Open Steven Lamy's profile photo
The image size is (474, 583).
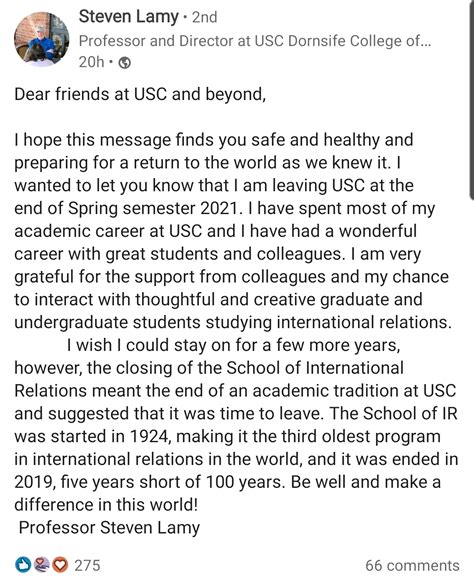click(42, 39)
